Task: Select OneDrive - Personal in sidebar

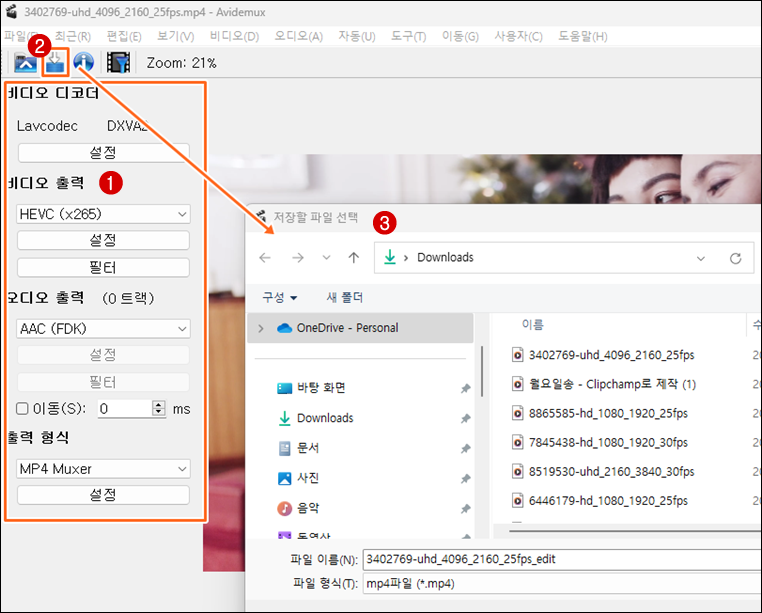Action: click(360, 328)
